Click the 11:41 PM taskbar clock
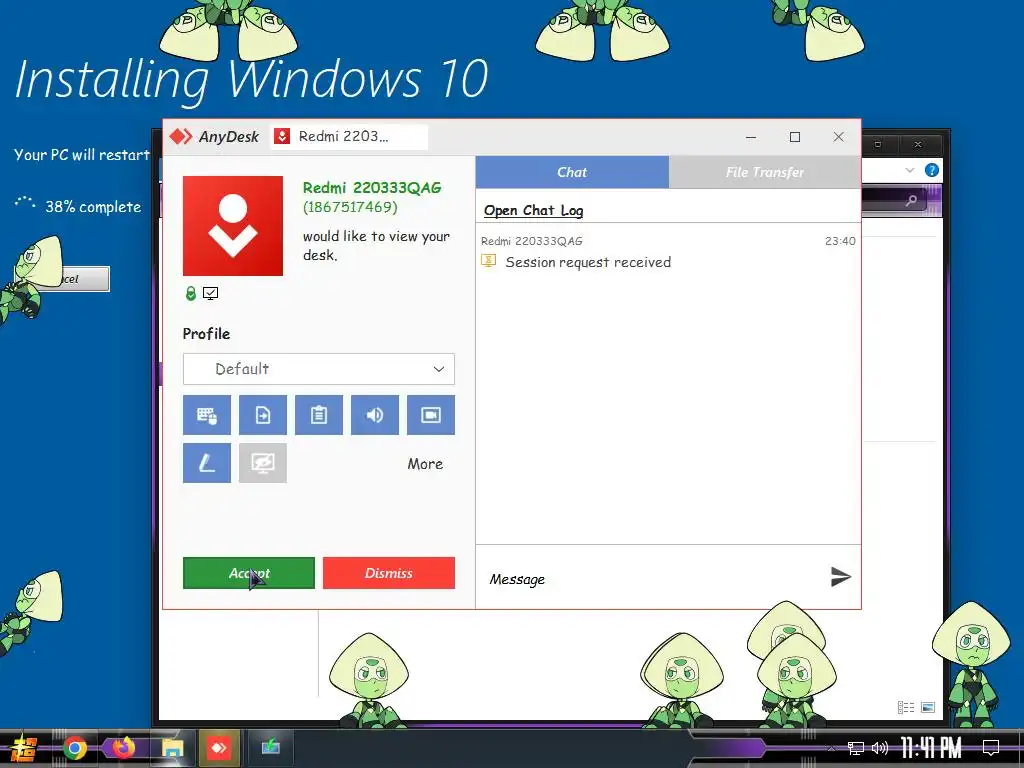Screen dimensions: 1024x768 coord(931,748)
